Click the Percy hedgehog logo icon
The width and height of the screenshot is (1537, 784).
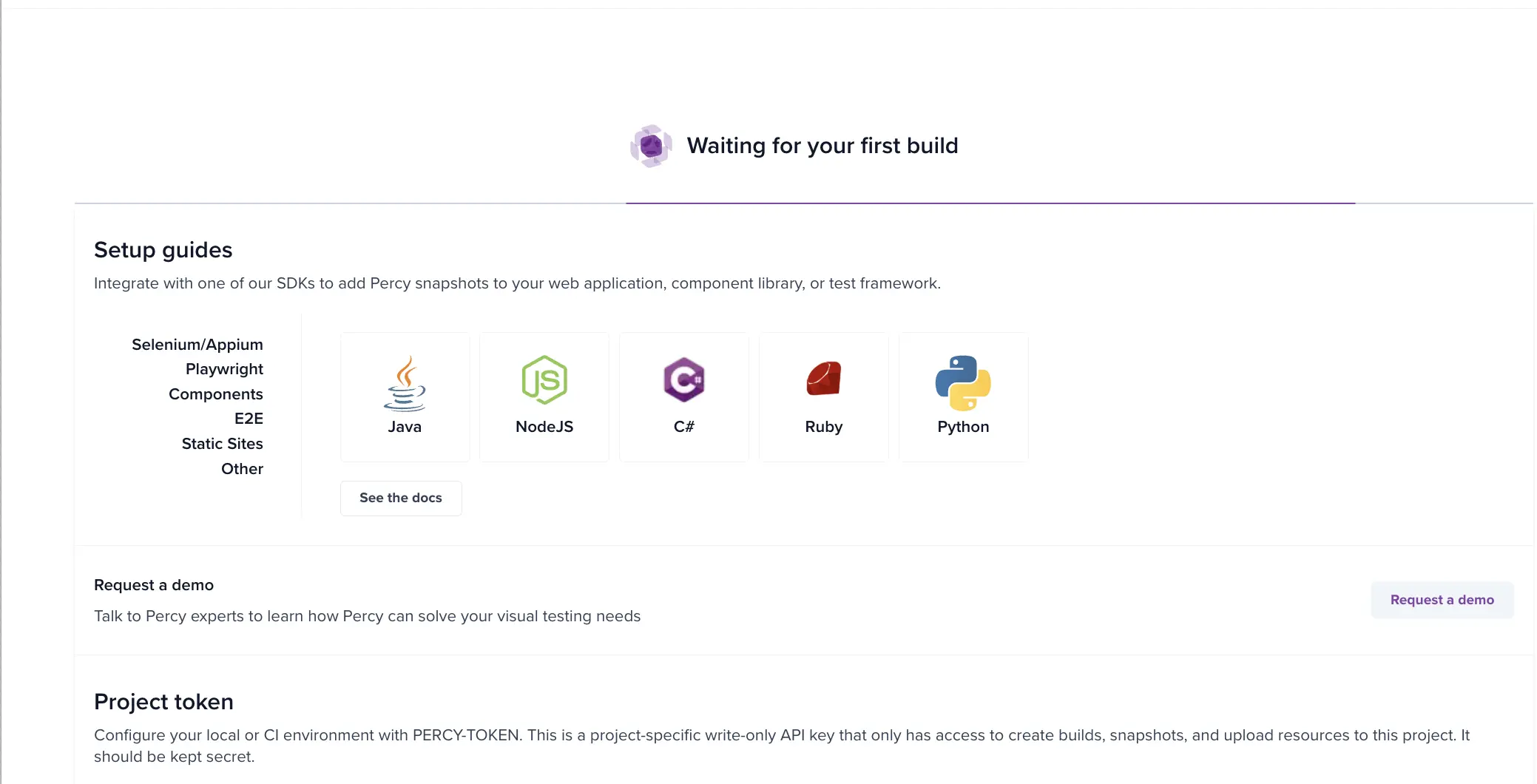(651, 146)
